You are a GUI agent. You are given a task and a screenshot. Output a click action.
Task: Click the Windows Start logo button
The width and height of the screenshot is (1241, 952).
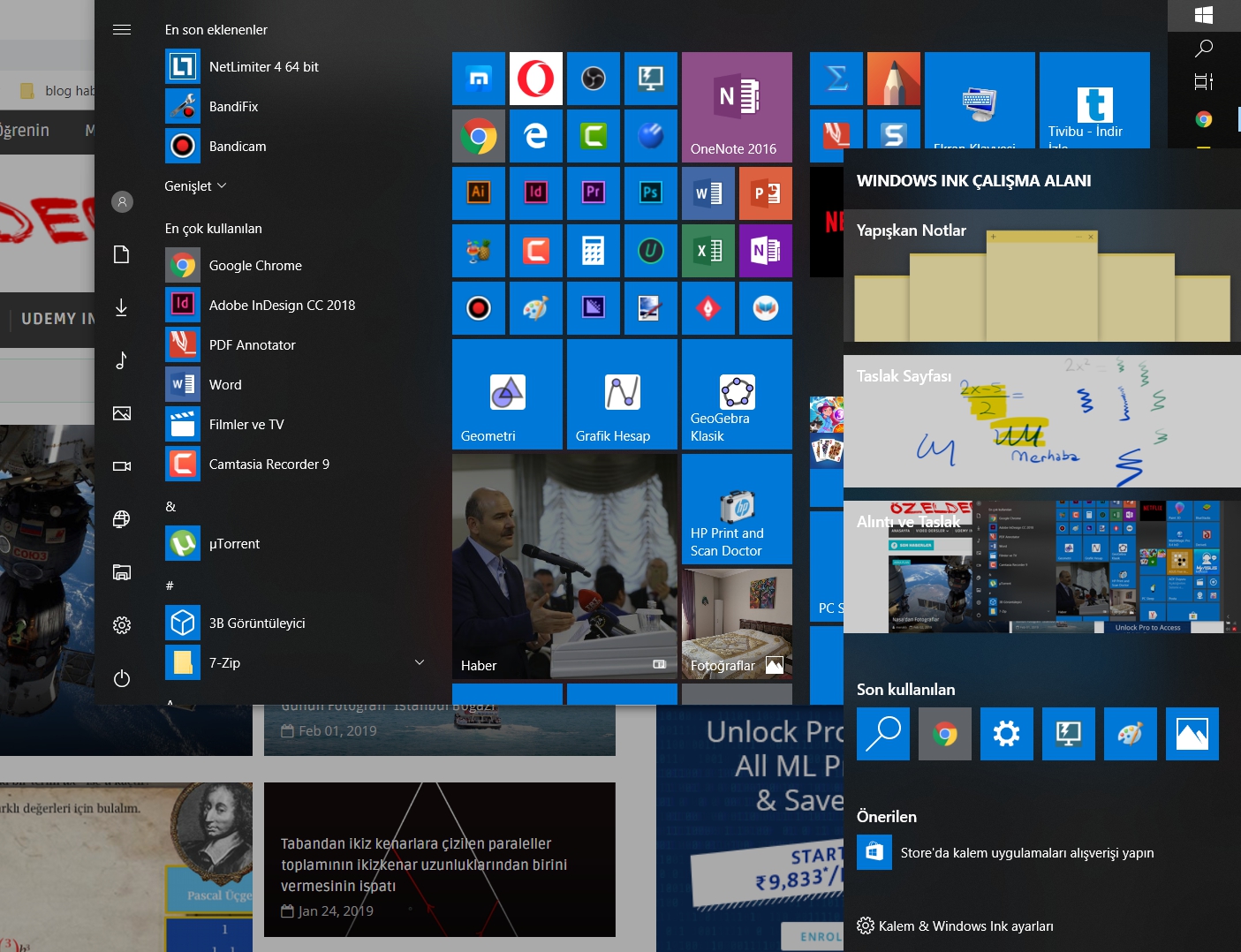pos(1204,15)
